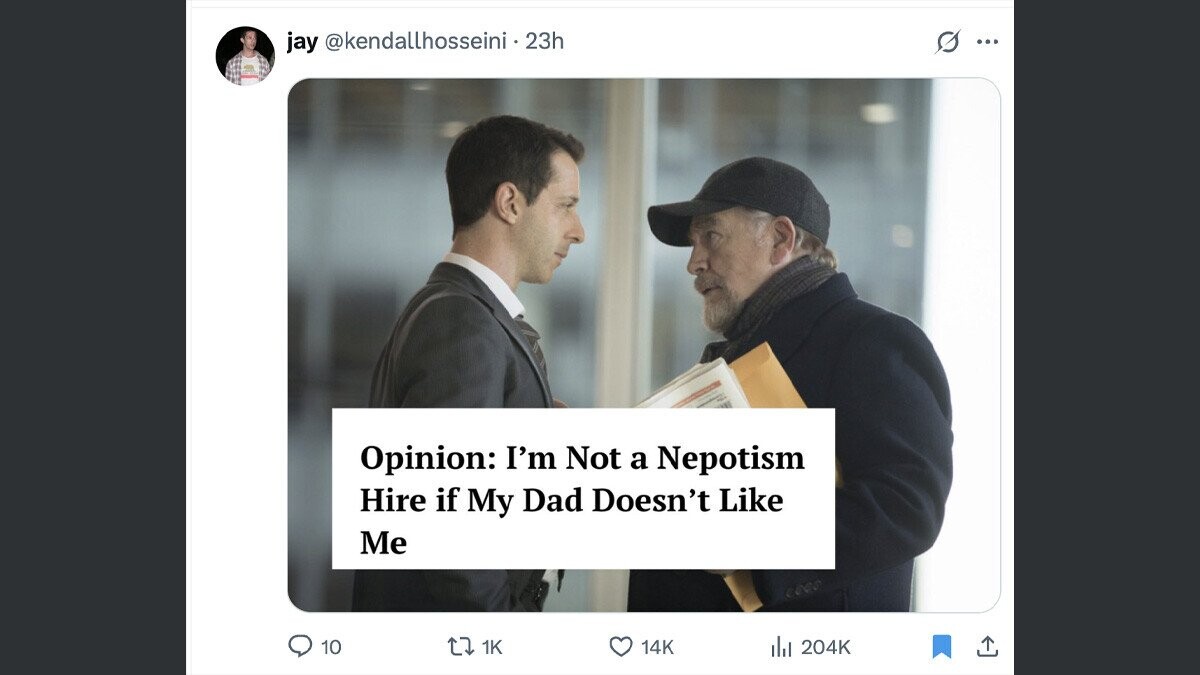Click the 23h post timestamp

tap(545, 41)
